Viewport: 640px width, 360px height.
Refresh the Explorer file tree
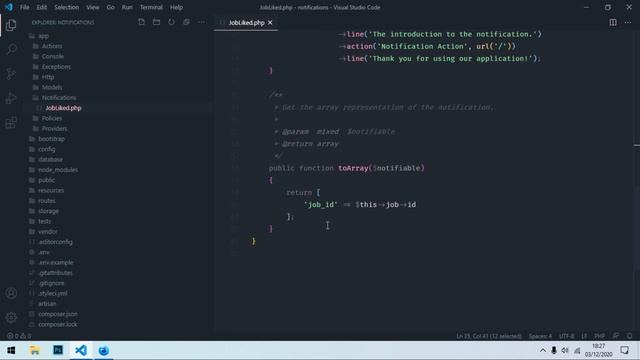click(171, 22)
